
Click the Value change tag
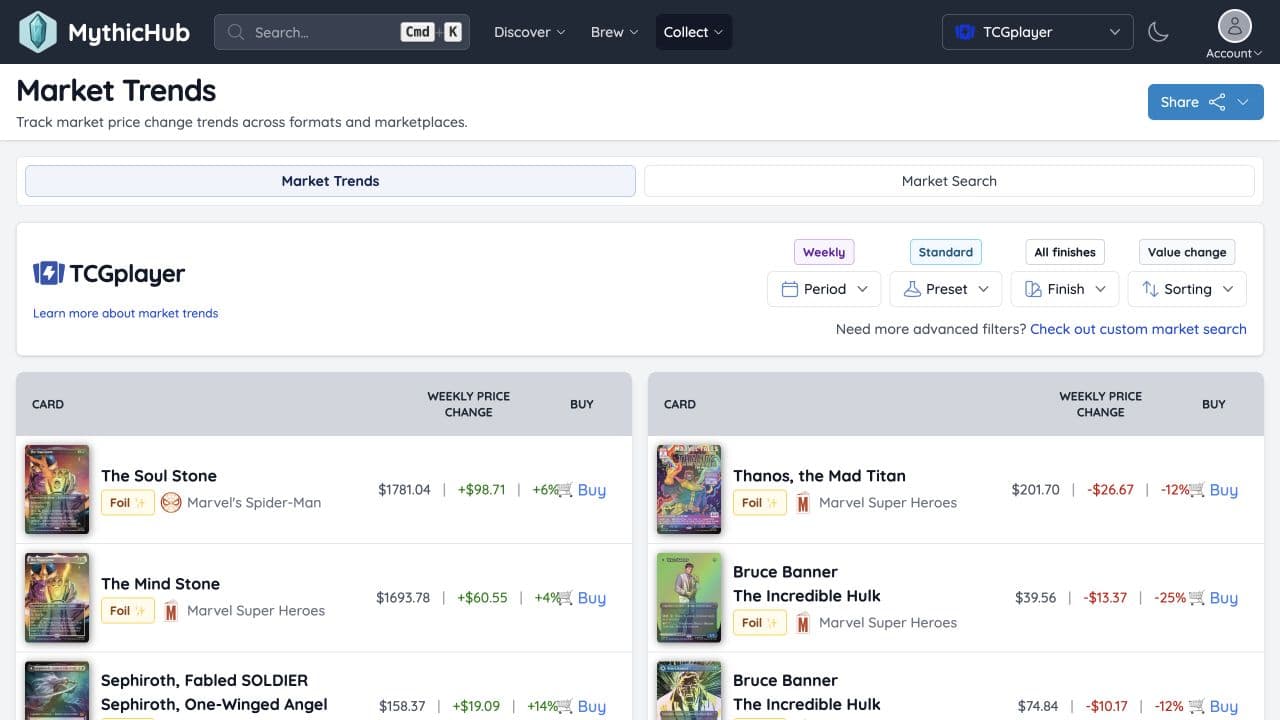click(x=1187, y=252)
